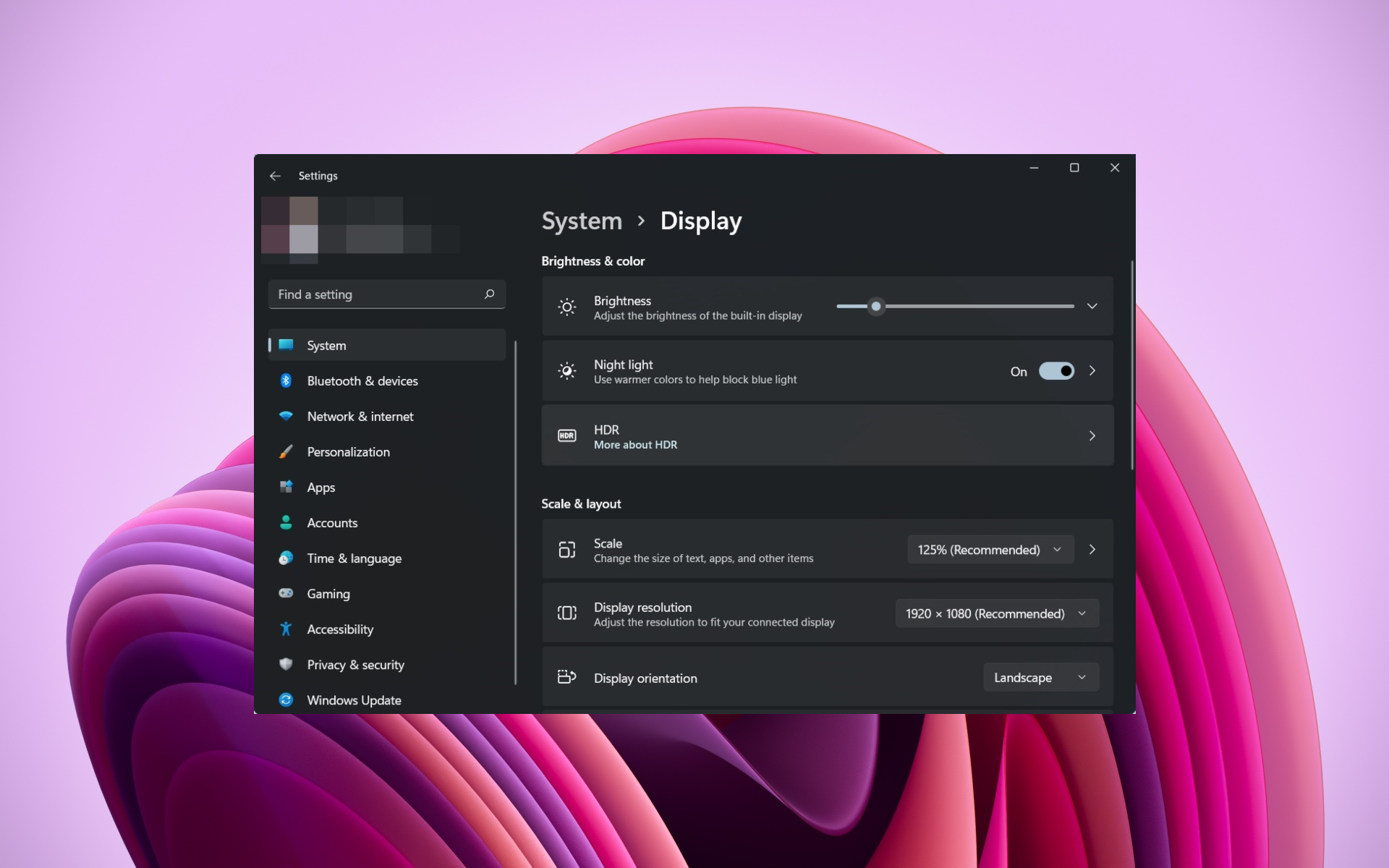Click the Bluetooth & devices icon

(286, 380)
